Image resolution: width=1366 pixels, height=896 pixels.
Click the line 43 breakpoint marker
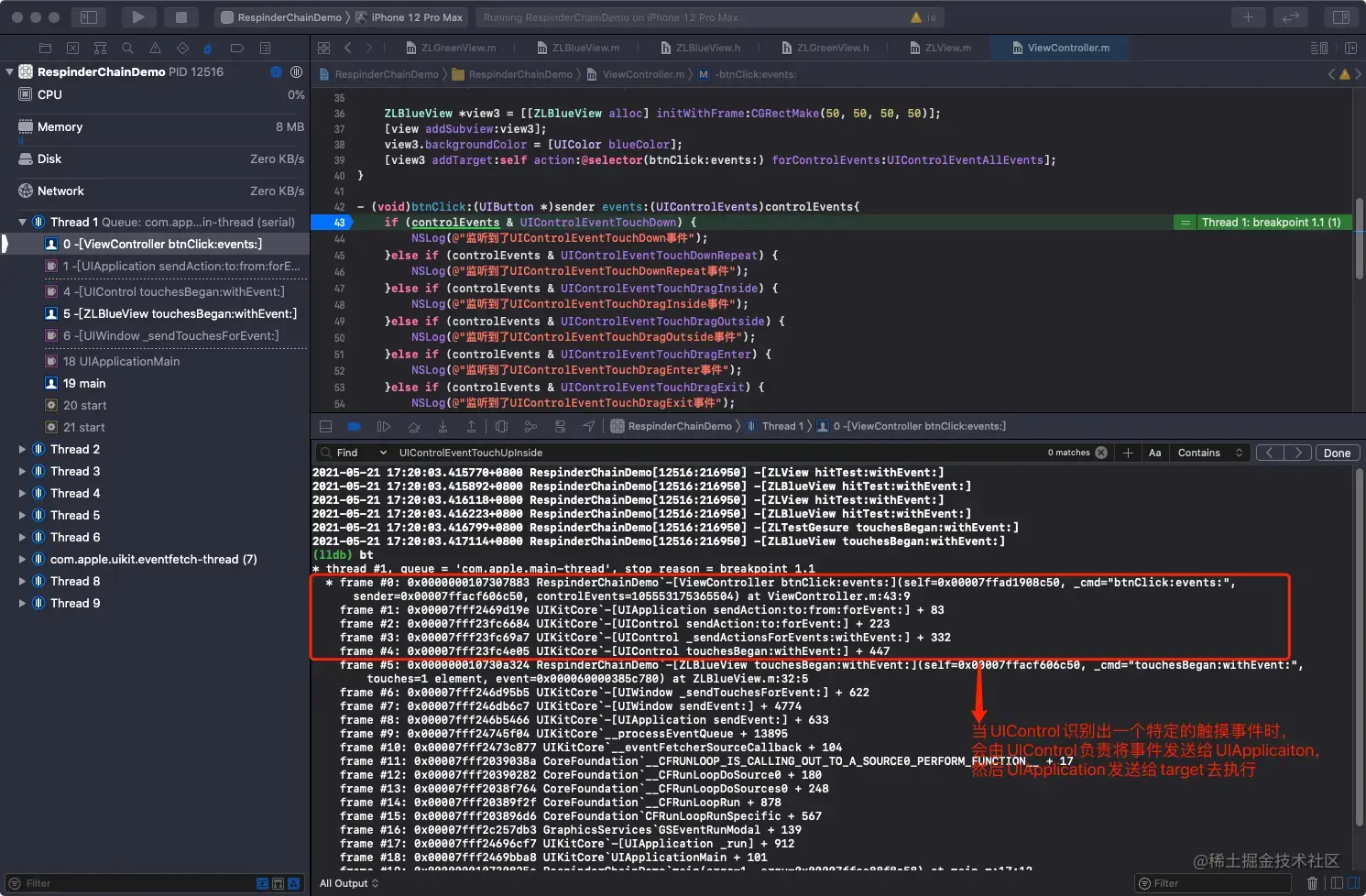pyautogui.click(x=331, y=223)
